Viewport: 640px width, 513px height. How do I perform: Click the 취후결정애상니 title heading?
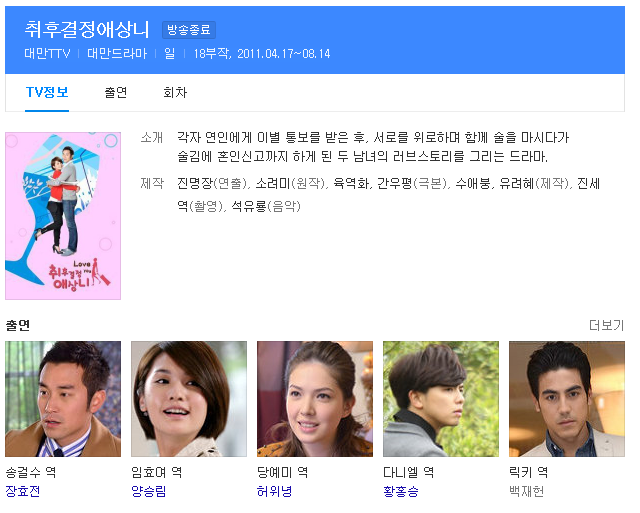tap(87, 29)
